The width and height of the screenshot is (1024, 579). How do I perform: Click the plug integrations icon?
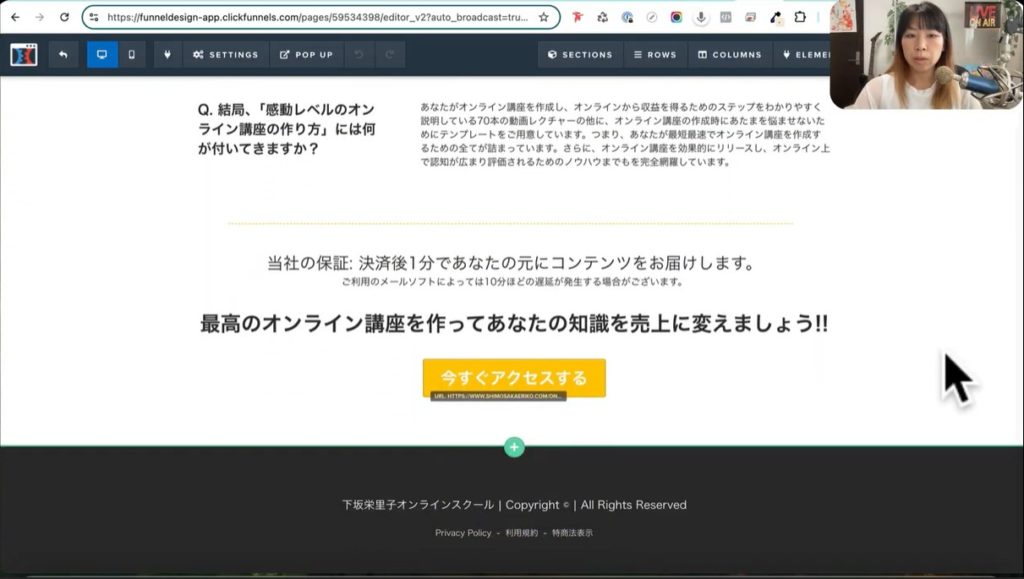(167, 55)
